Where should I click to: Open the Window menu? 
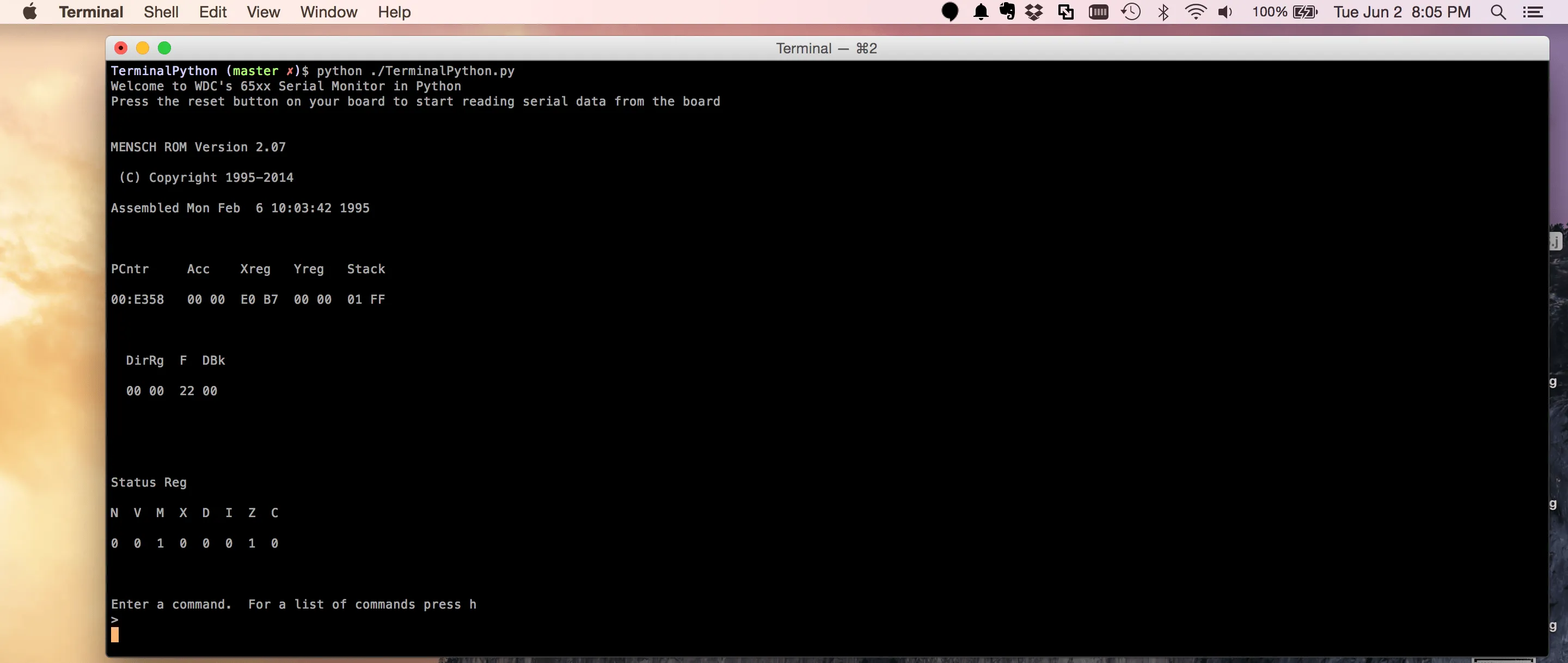click(x=328, y=12)
